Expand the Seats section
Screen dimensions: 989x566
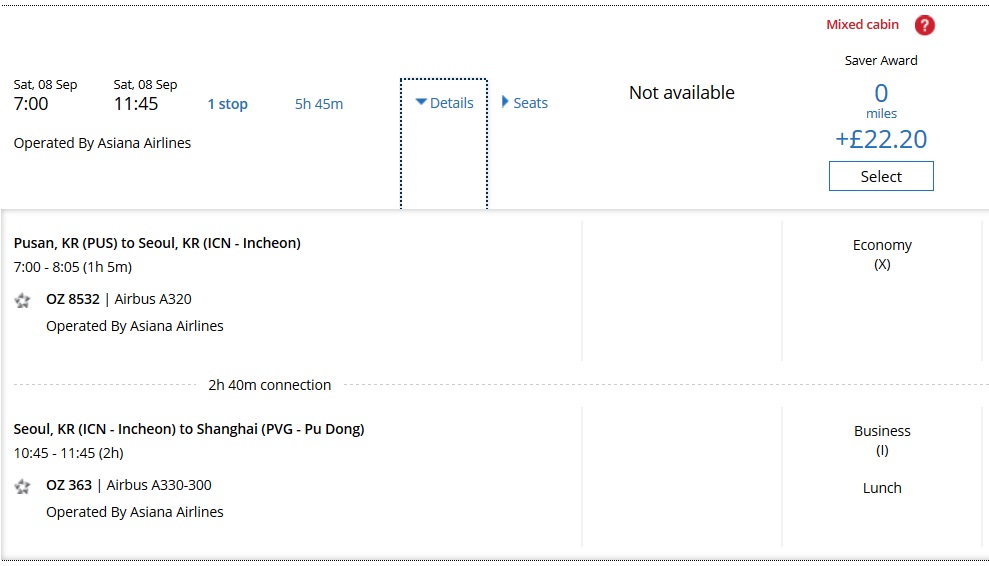point(525,103)
